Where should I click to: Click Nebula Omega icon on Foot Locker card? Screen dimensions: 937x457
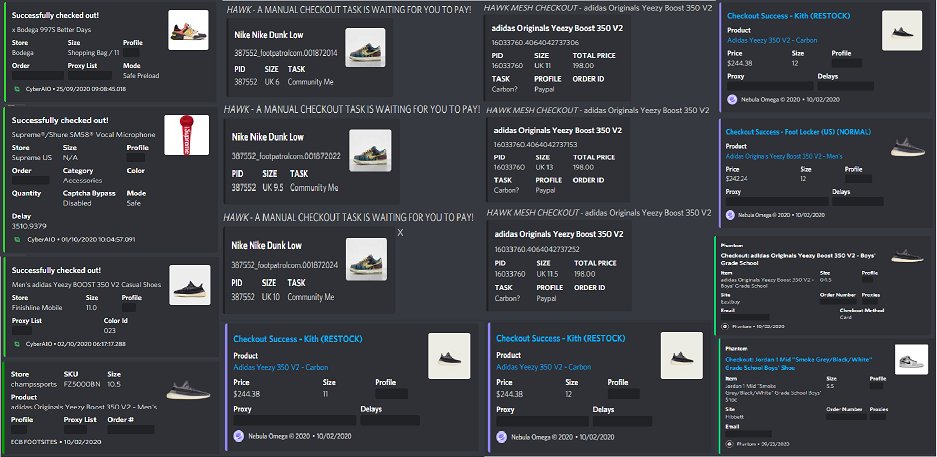coord(730,215)
